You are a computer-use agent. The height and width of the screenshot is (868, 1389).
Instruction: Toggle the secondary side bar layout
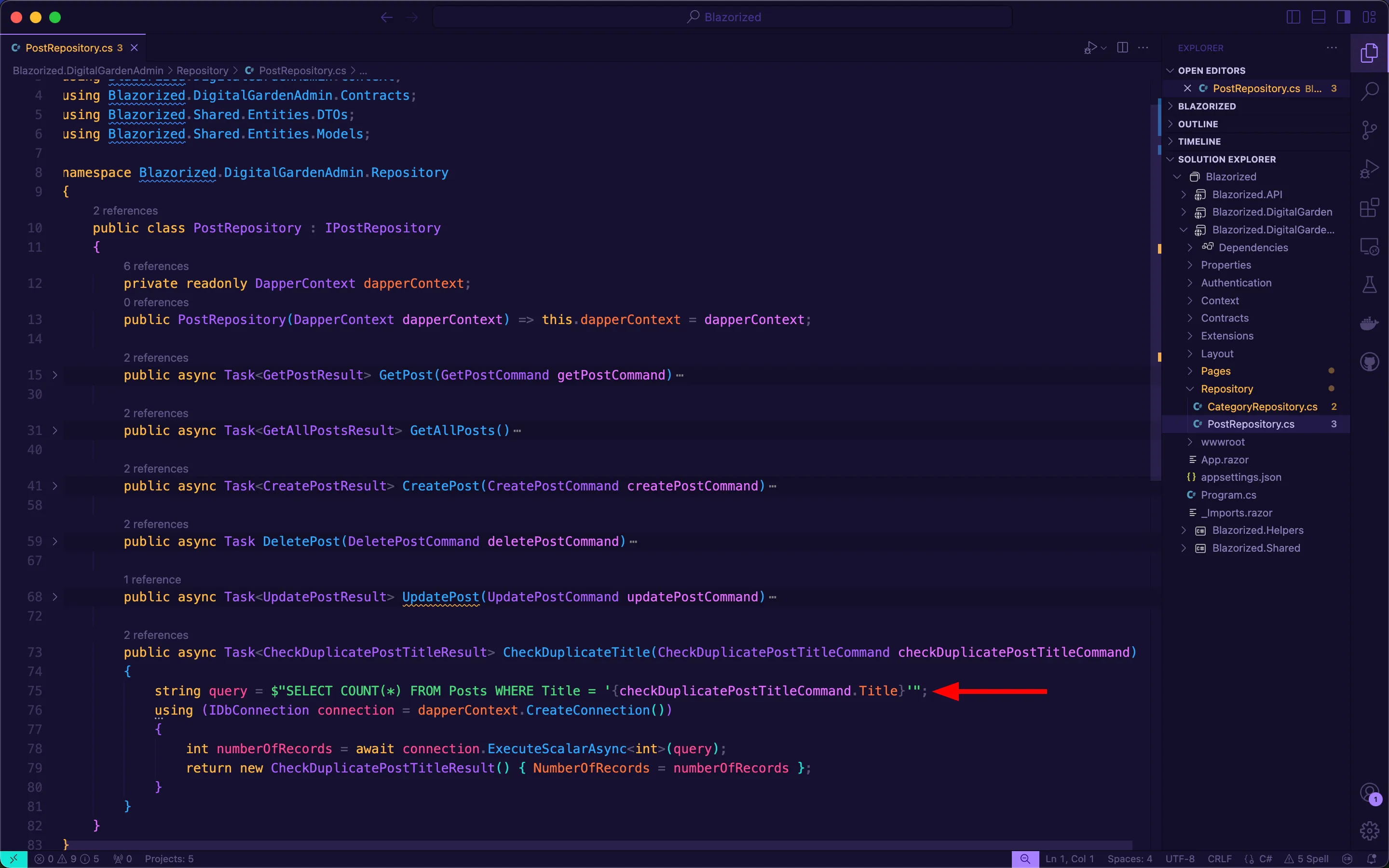[1344, 17]
